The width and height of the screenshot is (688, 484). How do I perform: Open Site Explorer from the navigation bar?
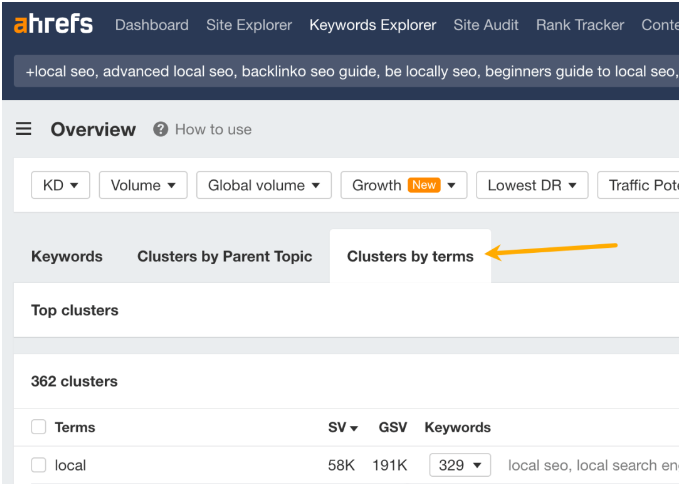point(249,25)
